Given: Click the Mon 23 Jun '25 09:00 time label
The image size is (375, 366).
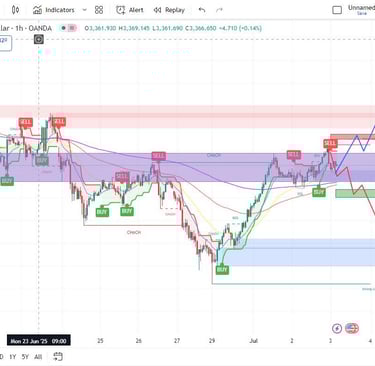Looking at the screenshot, I should point(39,341).
